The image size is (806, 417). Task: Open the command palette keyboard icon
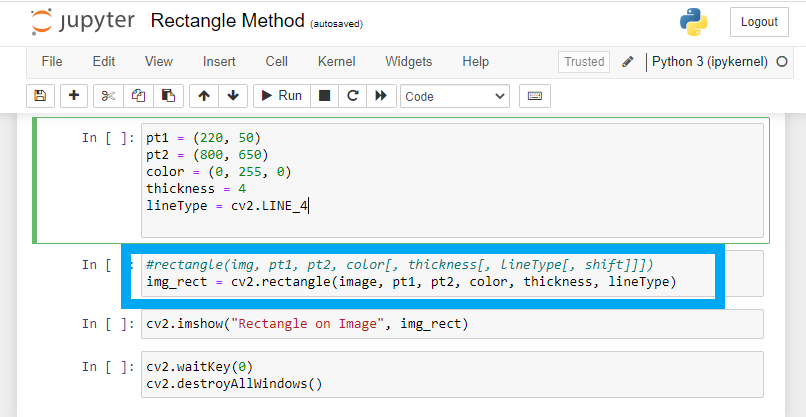(x=535, y=96)
